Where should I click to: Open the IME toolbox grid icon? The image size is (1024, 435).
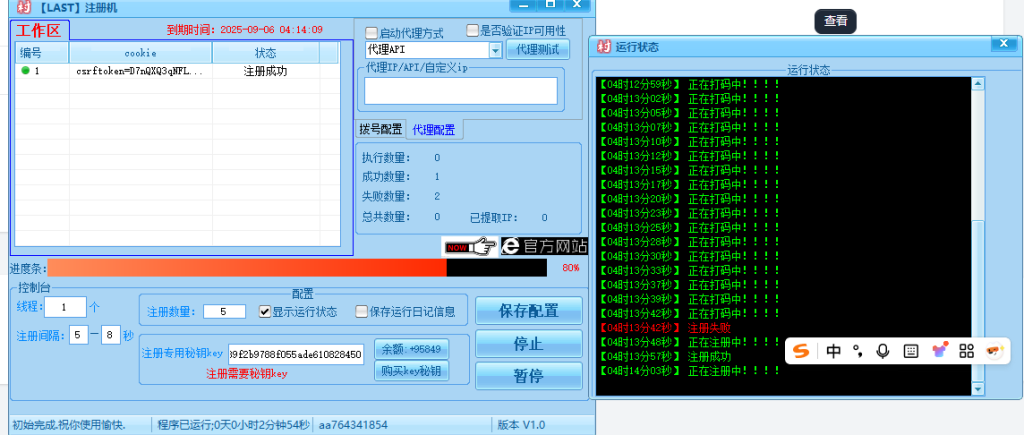point(966,351)
